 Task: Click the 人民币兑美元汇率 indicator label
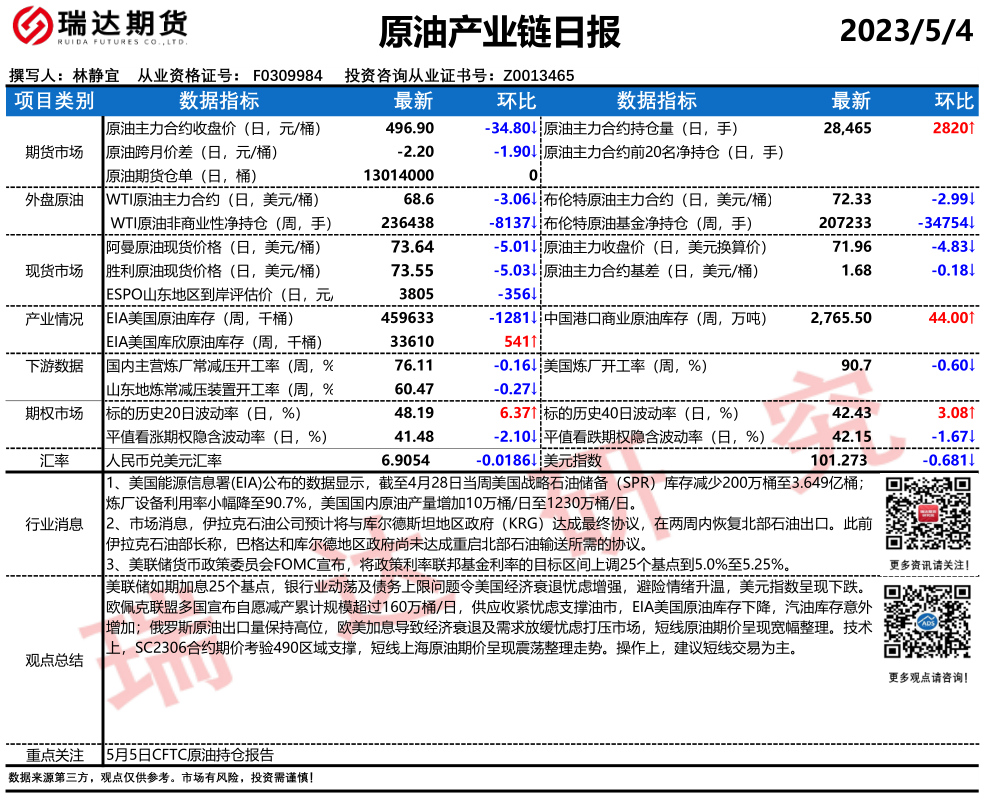(x=164, y=460)
